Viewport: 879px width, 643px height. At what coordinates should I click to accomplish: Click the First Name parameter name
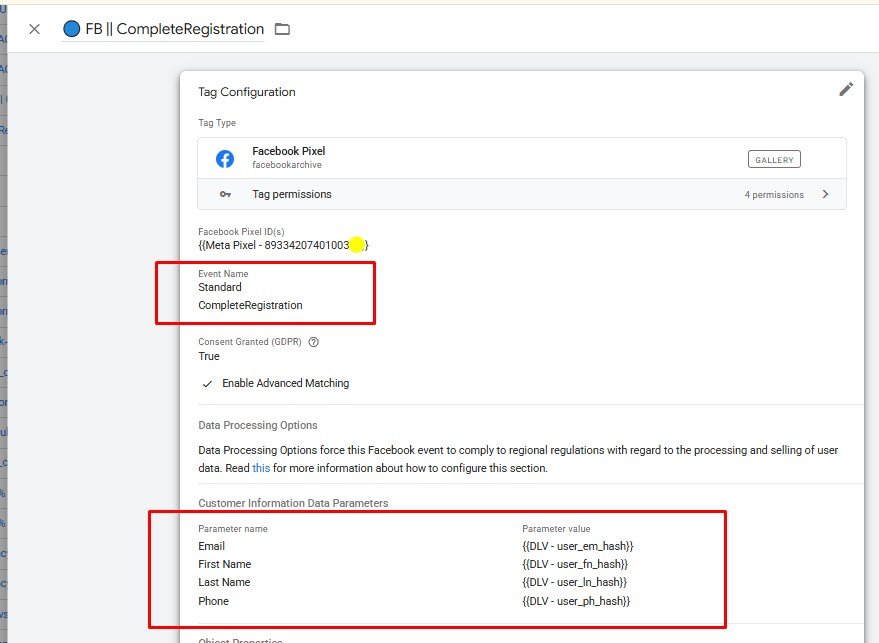(x=224, y=564)
